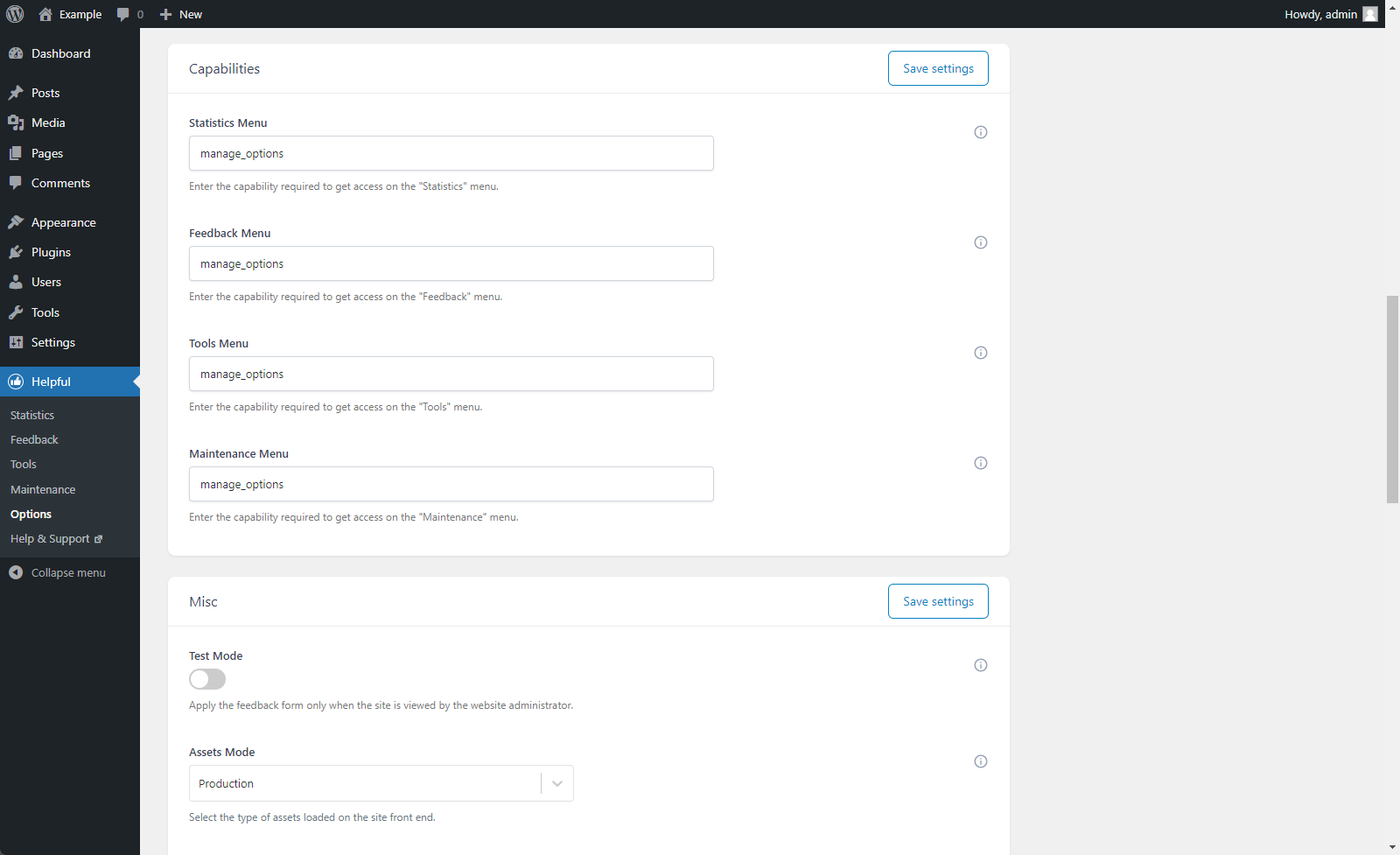This screenshot has height=855, width=1400.
Task: Expand the New content menu
Action: tap(181, 14)
